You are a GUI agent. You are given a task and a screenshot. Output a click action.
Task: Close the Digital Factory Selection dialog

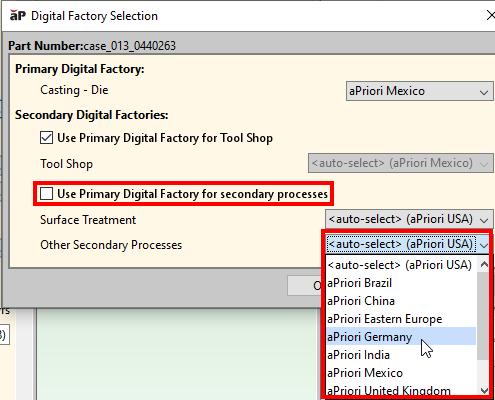[490, 15]
